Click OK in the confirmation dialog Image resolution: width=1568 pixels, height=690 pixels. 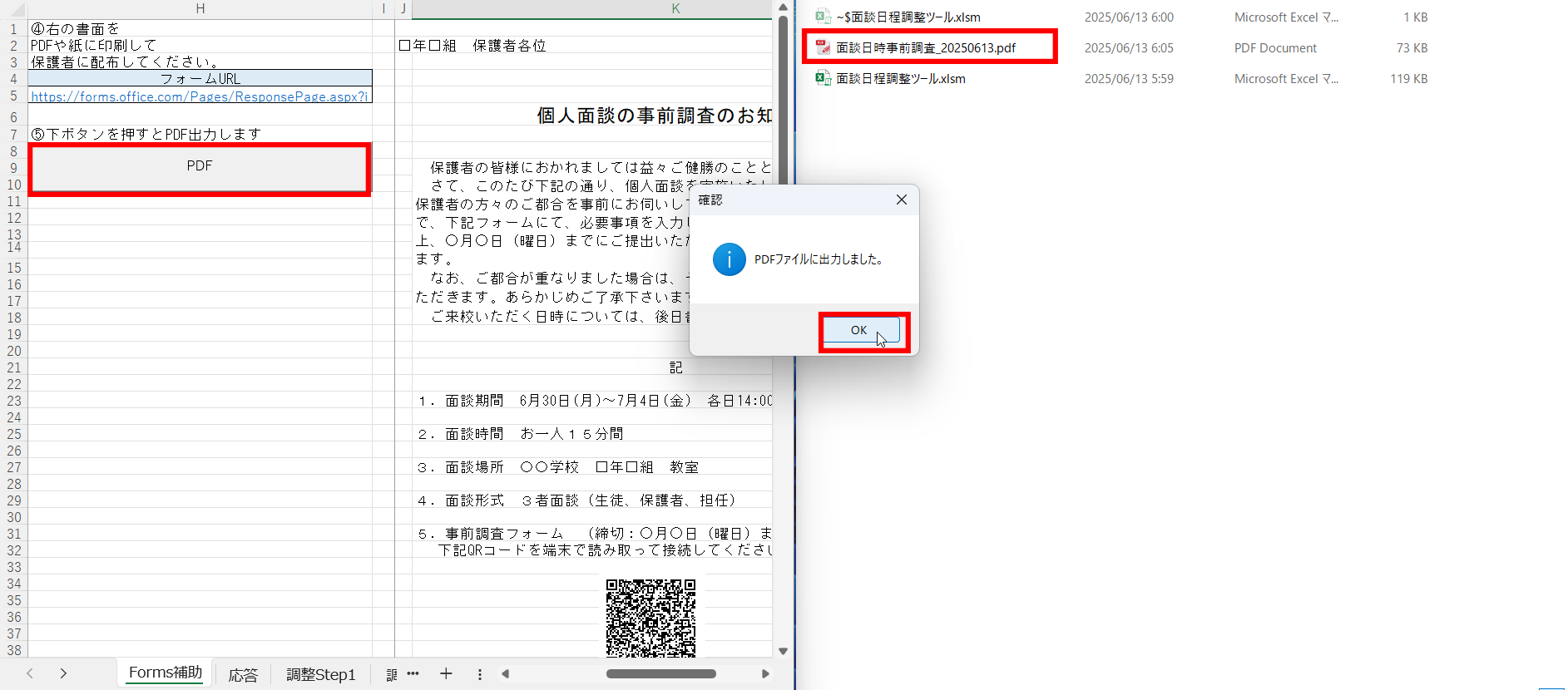[860, 331]
